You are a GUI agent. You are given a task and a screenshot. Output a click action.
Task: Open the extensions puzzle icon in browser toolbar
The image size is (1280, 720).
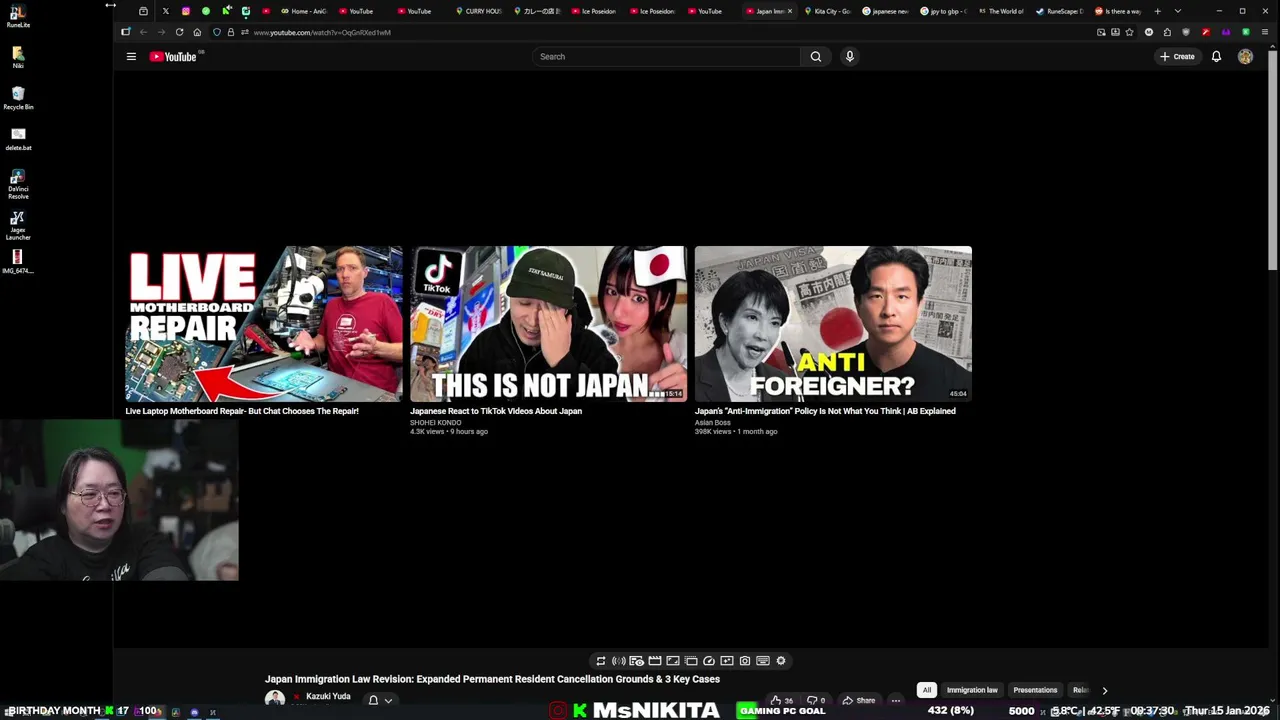(x=1167, y=32)
